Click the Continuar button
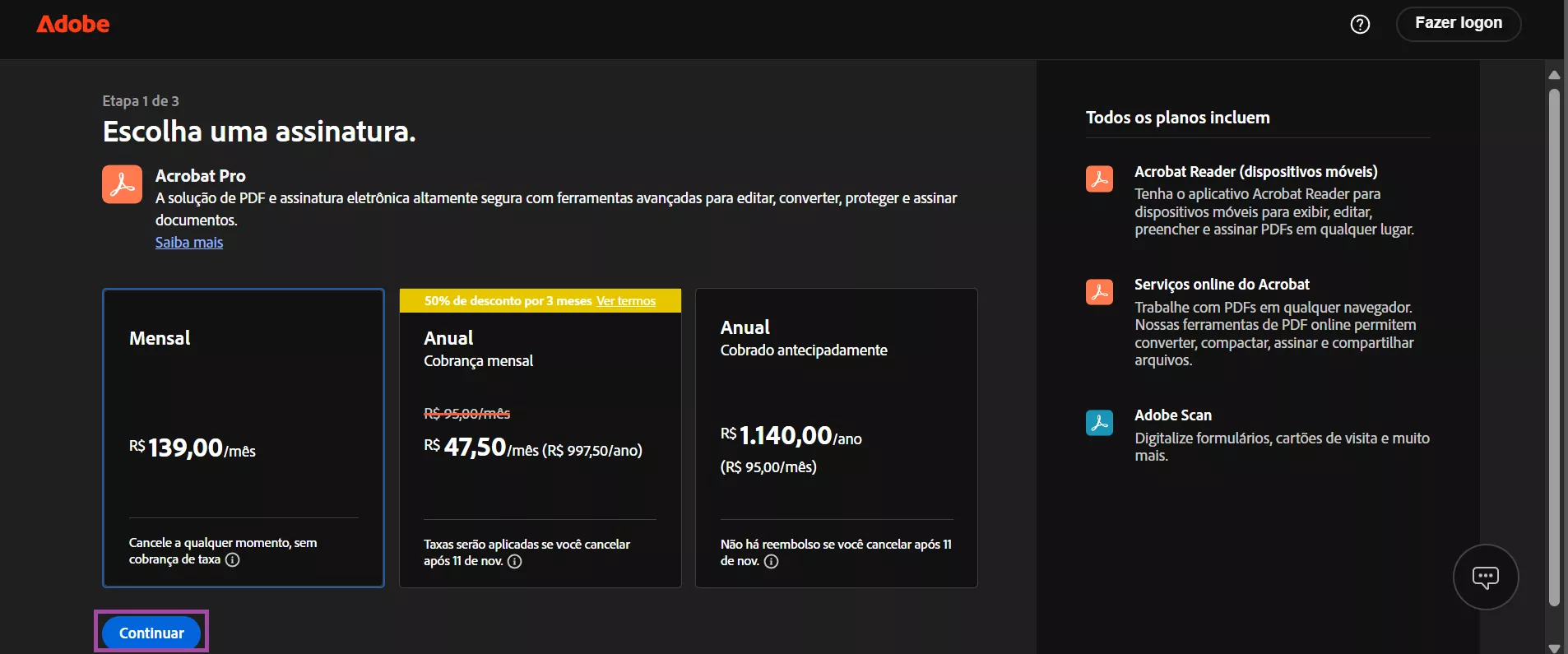This screenshot has width=1568, height=654. (151, 633)
